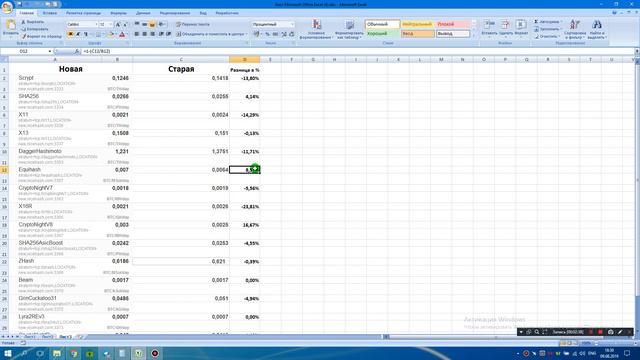Activate Format Painter (Формат по образцу)
This screenshot has height=360, width=640.
(41, 36)
